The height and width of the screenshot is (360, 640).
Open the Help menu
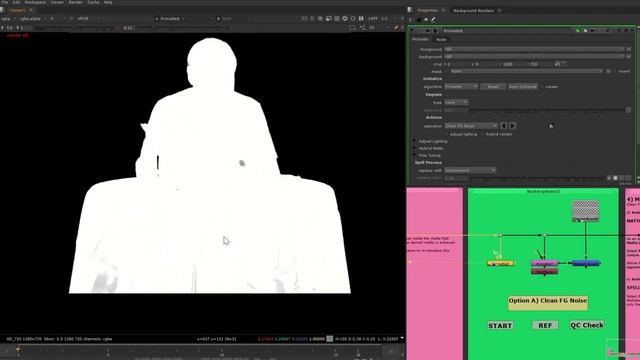[x=108, y=2]
